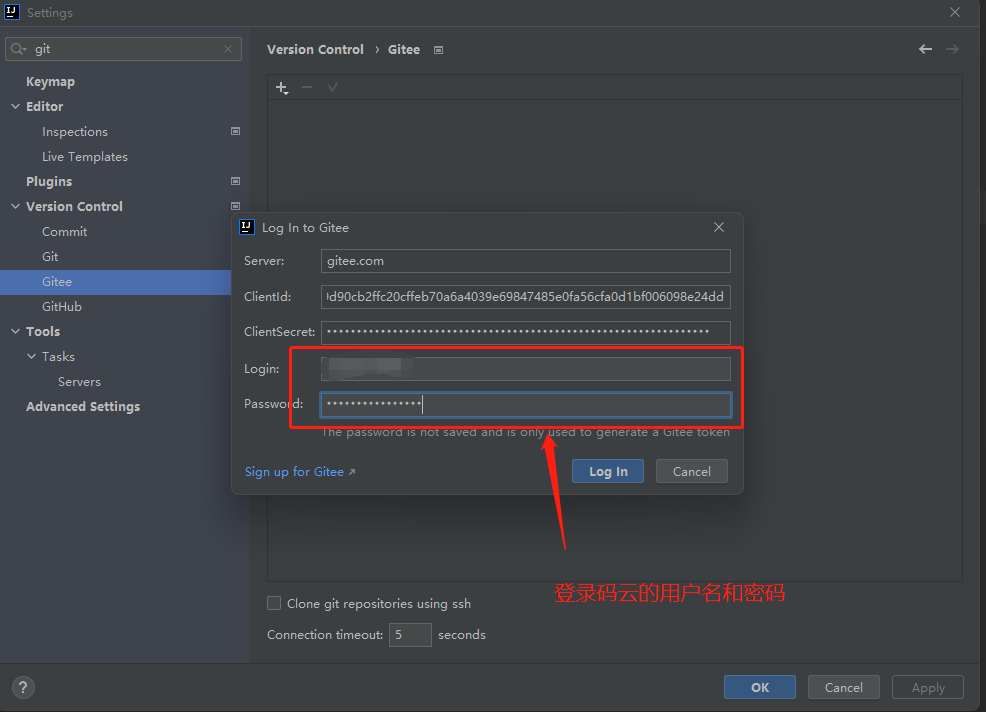This screenshot has width=986, height=712.
Task: Open the Sign up for Gitee link
Action: click(x=299, y=472)
